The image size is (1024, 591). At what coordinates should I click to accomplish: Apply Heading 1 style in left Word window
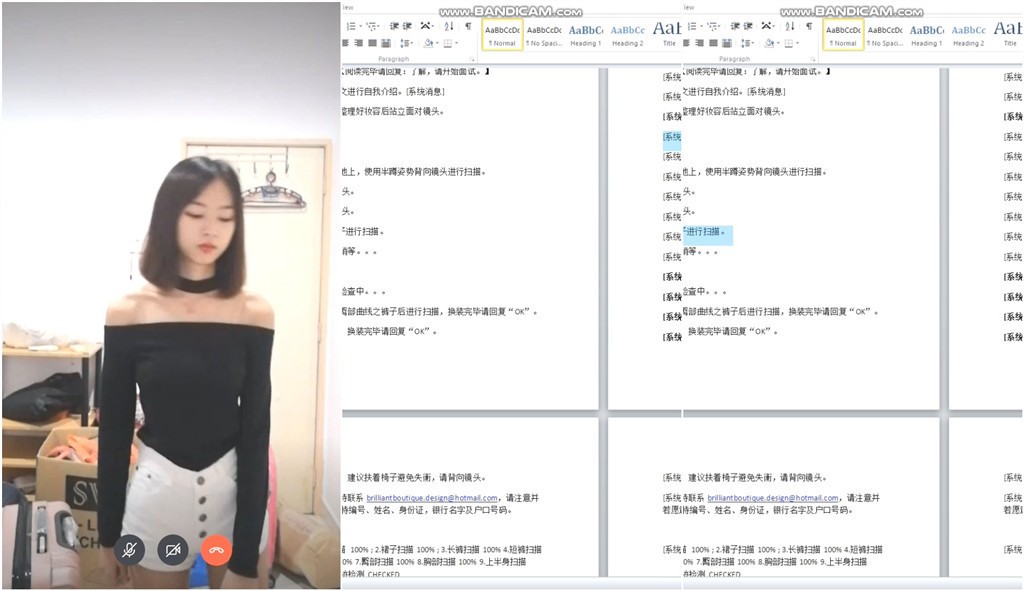pyautogui.click(x=586, y=35)
